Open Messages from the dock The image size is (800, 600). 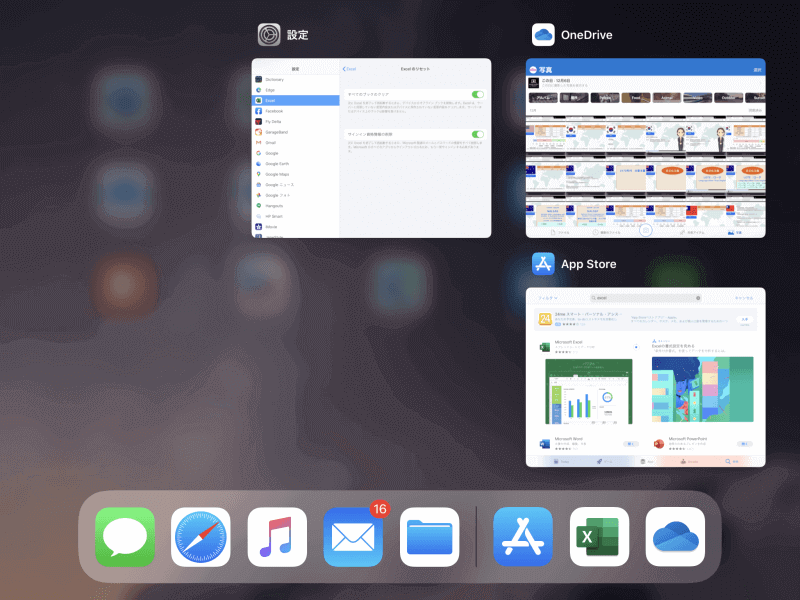click(x=125, y=537)
